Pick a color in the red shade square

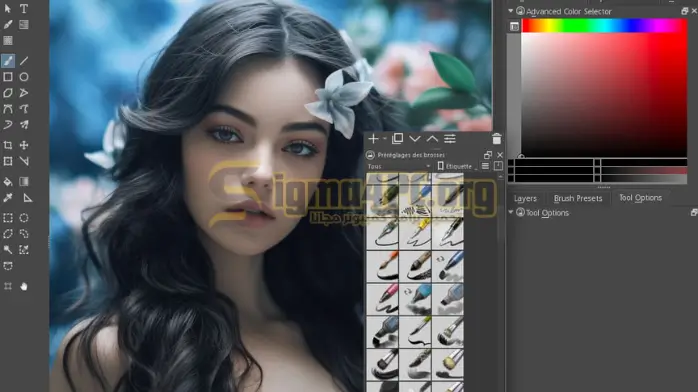(x=604, y=95)
